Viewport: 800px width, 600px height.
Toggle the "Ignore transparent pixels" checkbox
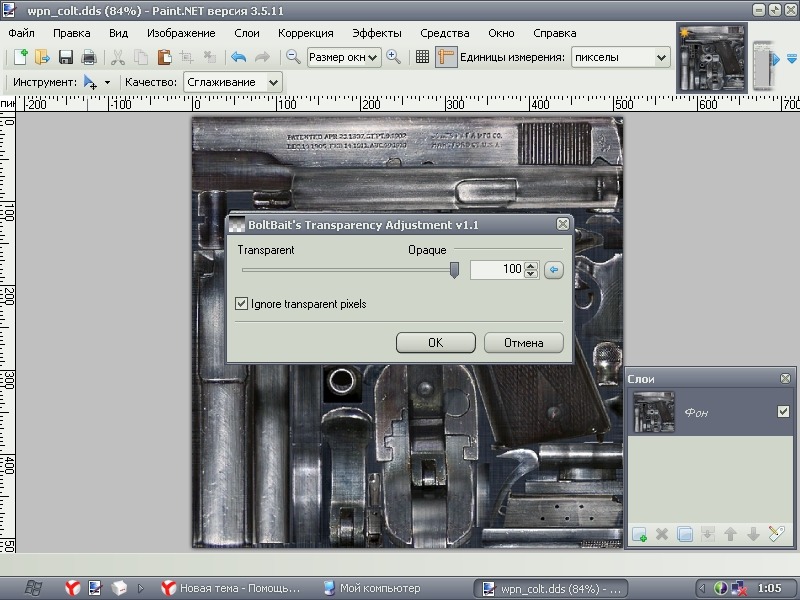(x=241, y=303)
